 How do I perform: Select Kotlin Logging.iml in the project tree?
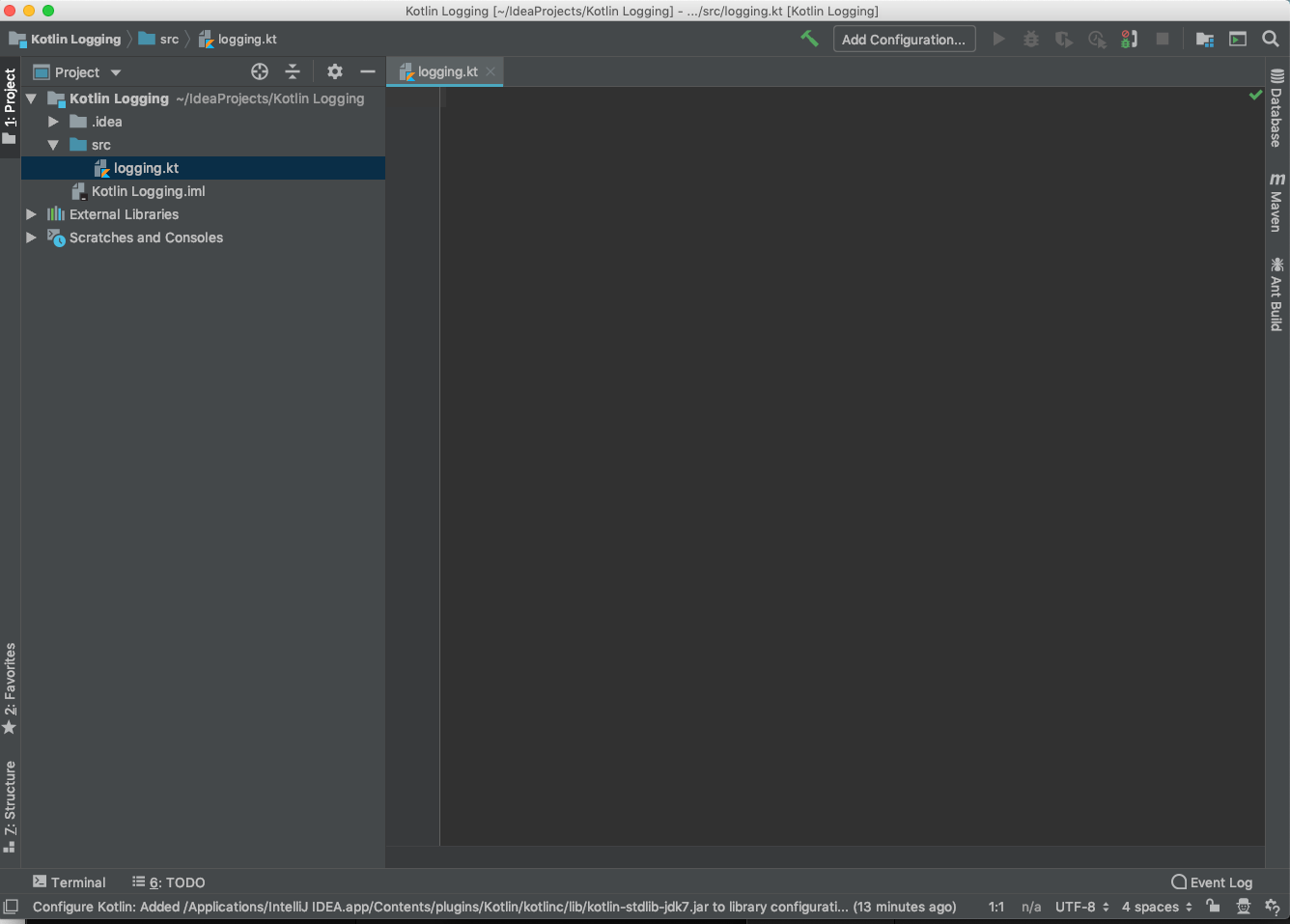[x=148, y=191]
